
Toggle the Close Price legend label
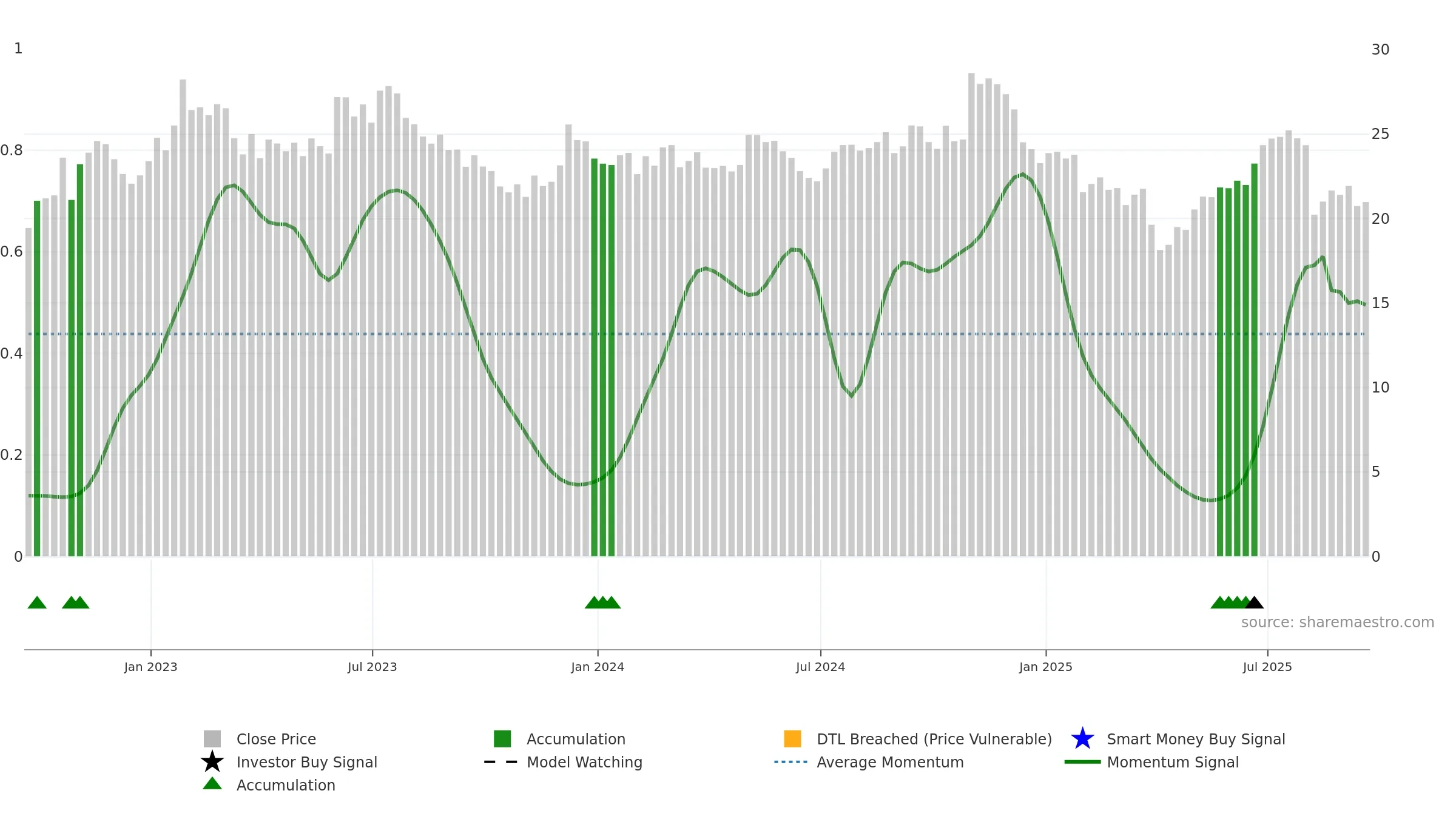click(x=276, y=739)
